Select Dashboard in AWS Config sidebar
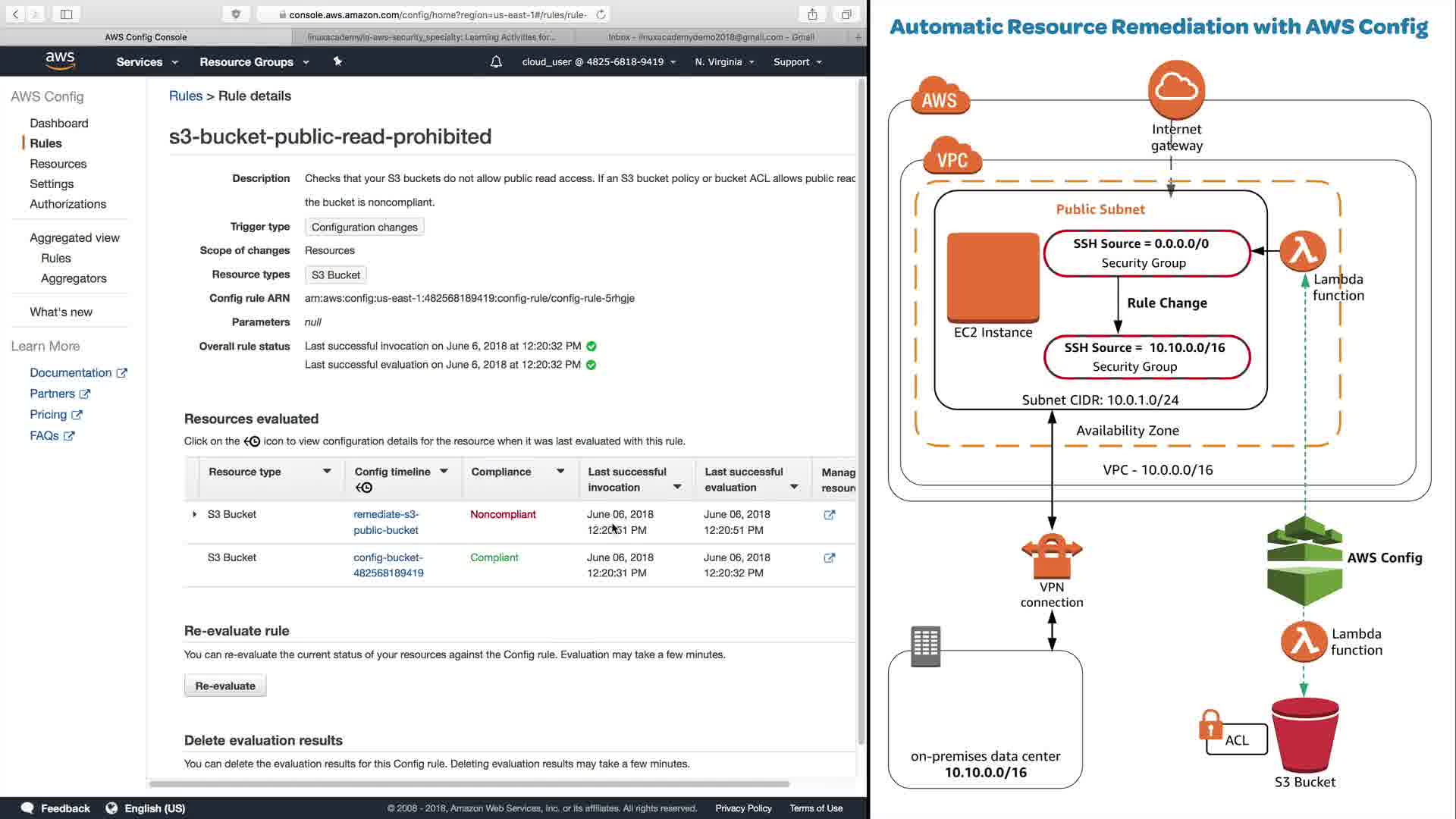This screenshot has height=819, width=1456. 59,123
